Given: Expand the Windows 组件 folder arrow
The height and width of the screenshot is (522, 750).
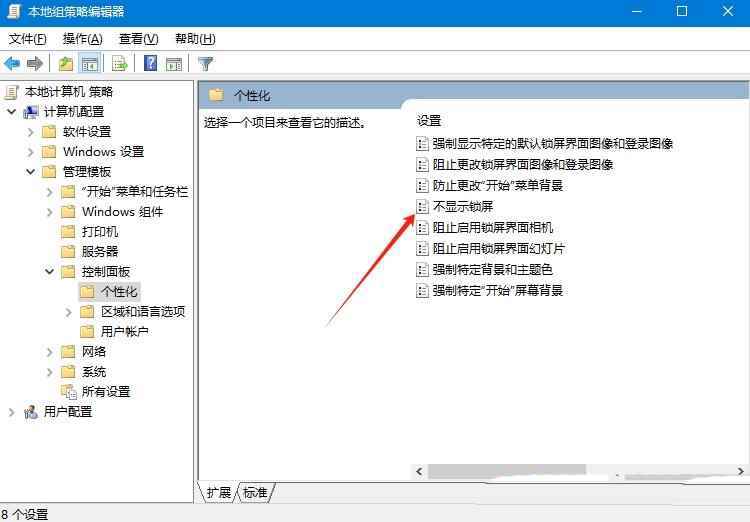Looking at the screenshot, I should pyautogui.click(x=50, y=211).
